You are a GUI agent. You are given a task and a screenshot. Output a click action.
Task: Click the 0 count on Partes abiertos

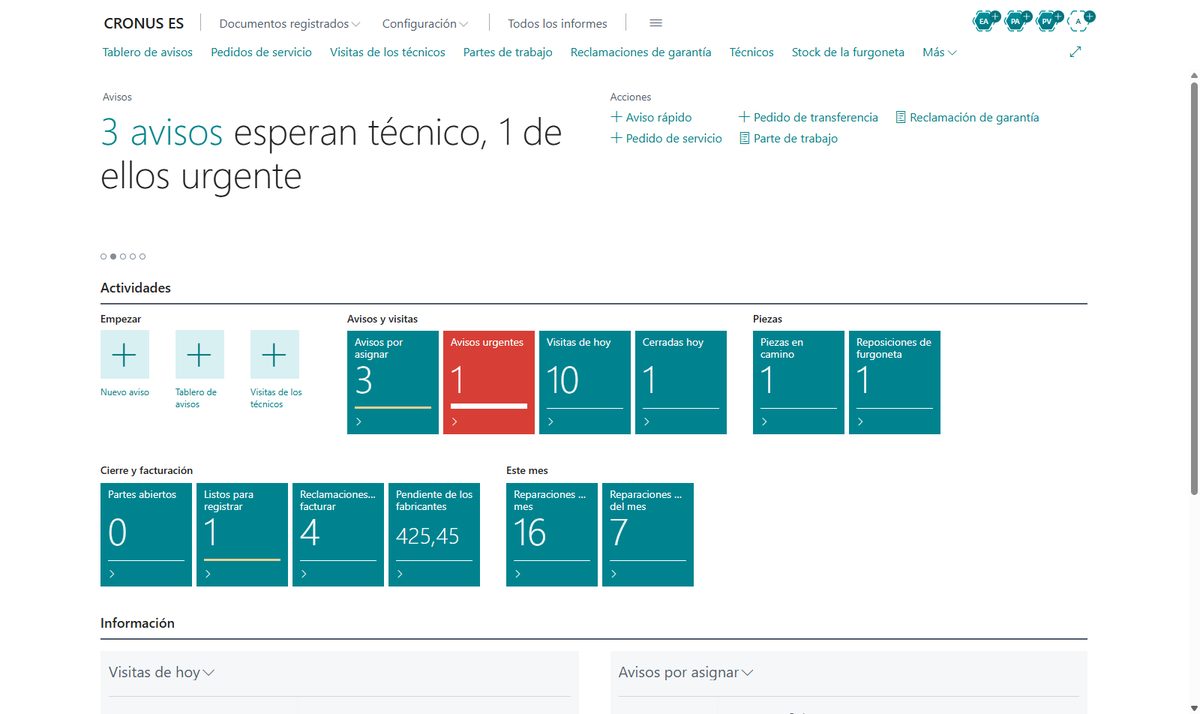(118, 533)
